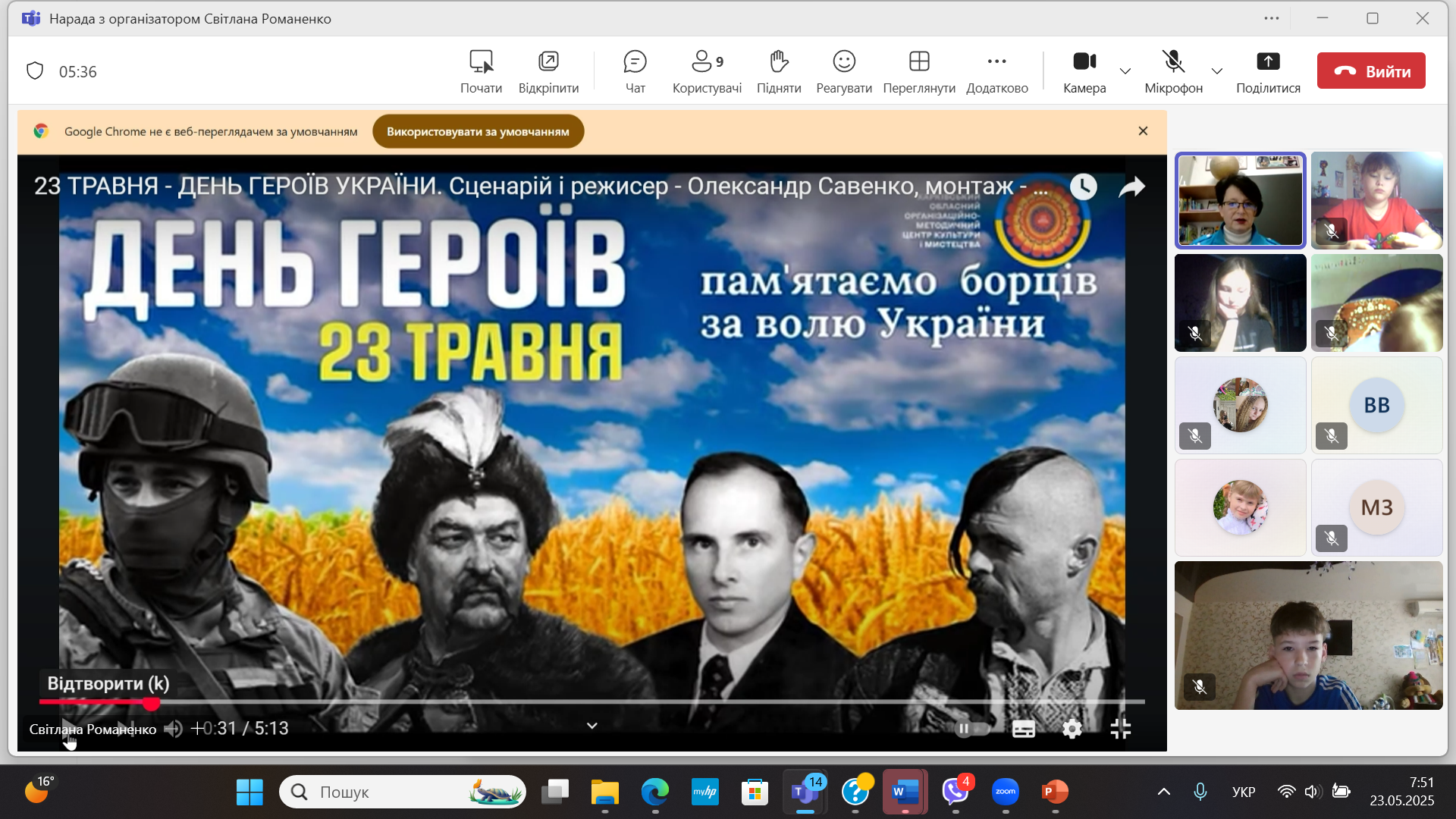Viewport: 1456px width, 819px height.
Task: Expand the chapter chevron in player
Action: point(592,726)
